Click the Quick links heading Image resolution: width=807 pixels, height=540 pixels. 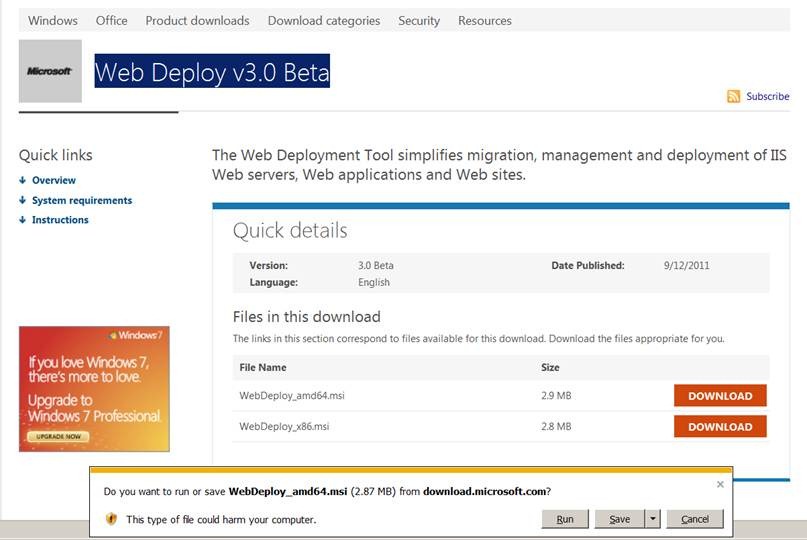(56, 155)
